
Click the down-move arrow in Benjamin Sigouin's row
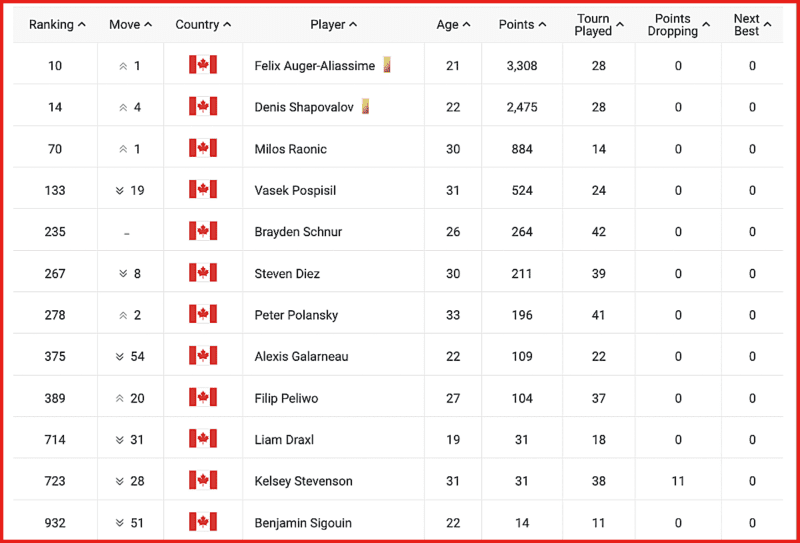pyautogui.click(x=120, y=523)
